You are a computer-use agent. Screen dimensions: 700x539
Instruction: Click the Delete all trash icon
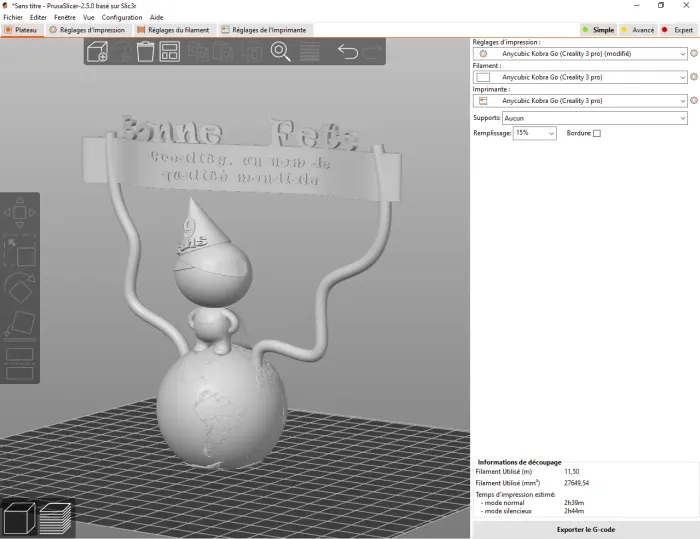[x=145, y=51]
